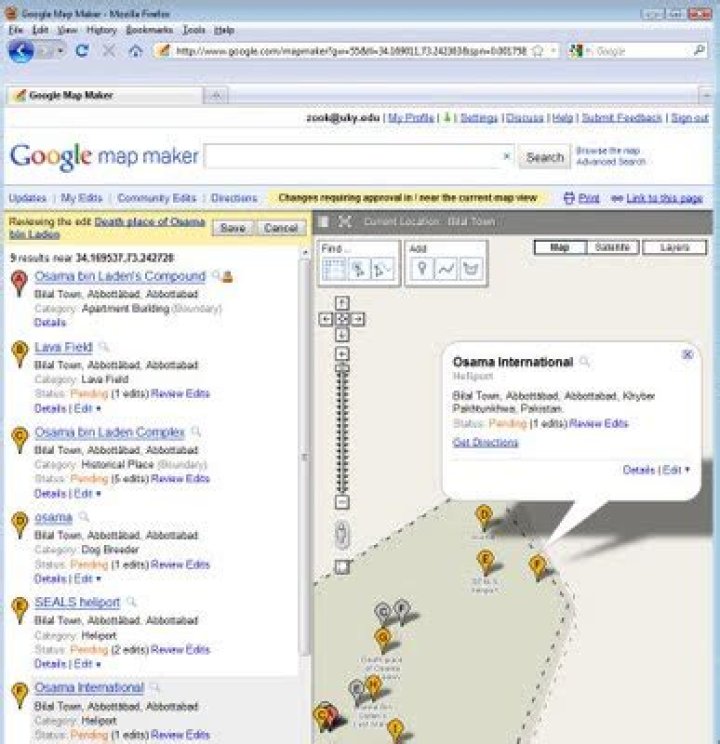Click the Save button
The width and height of the screenshot is (720, 744).
[x=233, y=228]
